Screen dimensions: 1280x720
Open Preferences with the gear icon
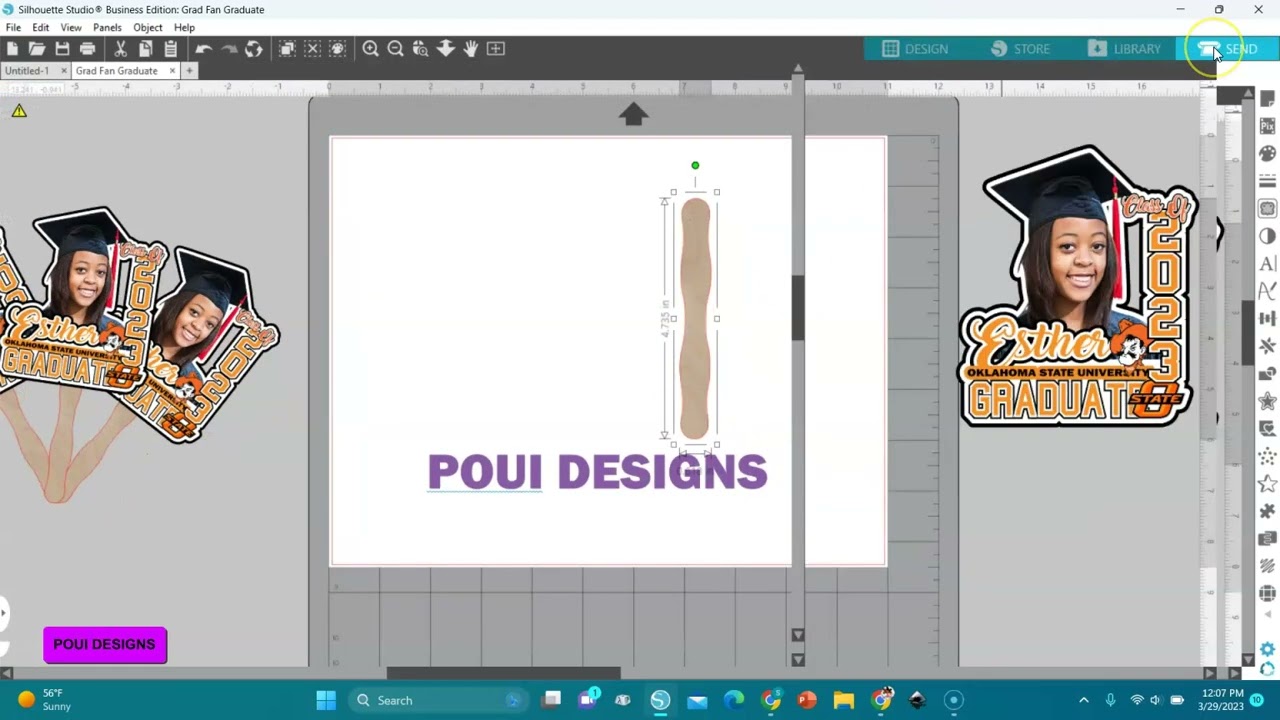coord(1267,649)
